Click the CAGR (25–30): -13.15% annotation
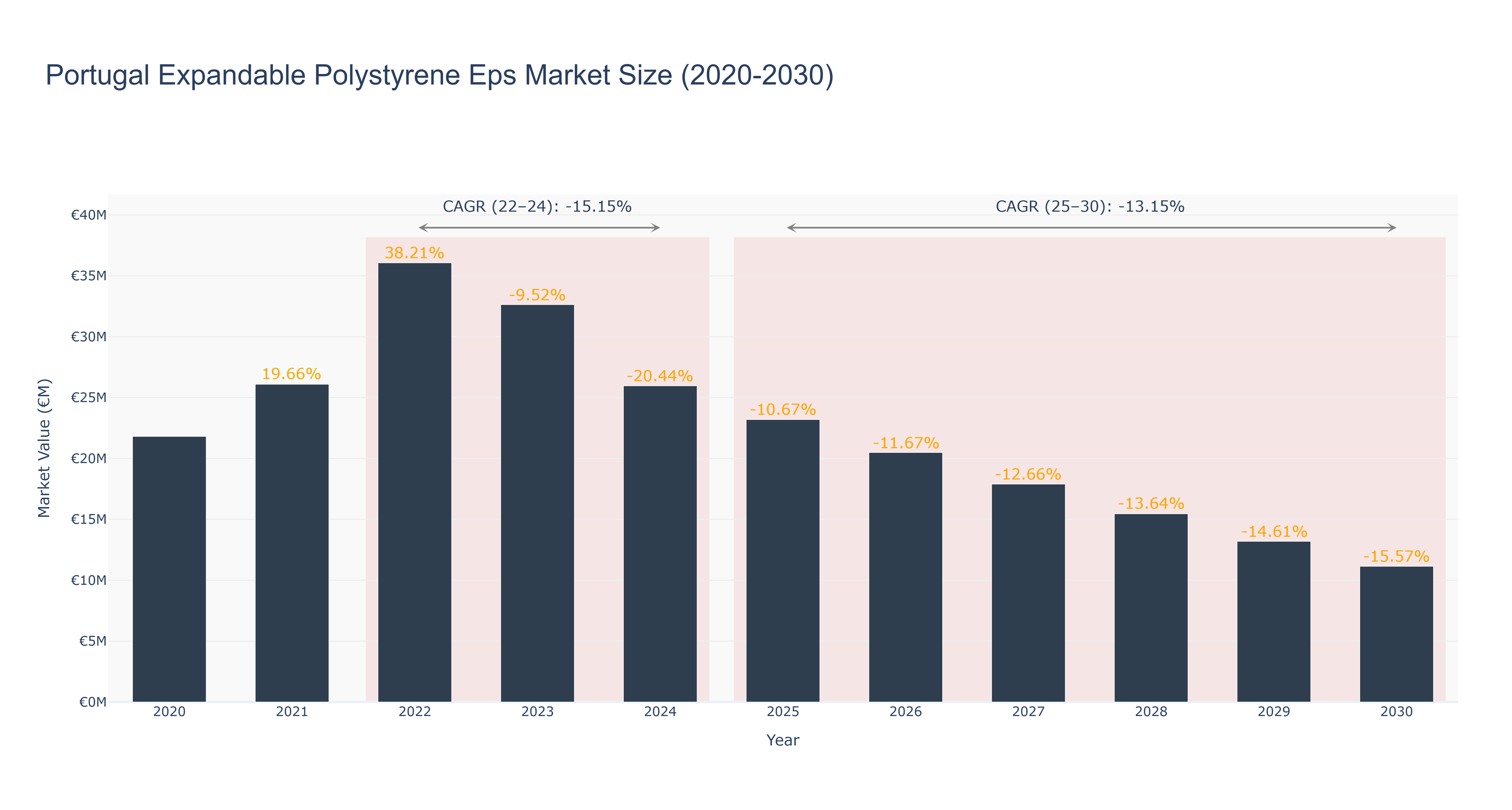 (1090, 207)
